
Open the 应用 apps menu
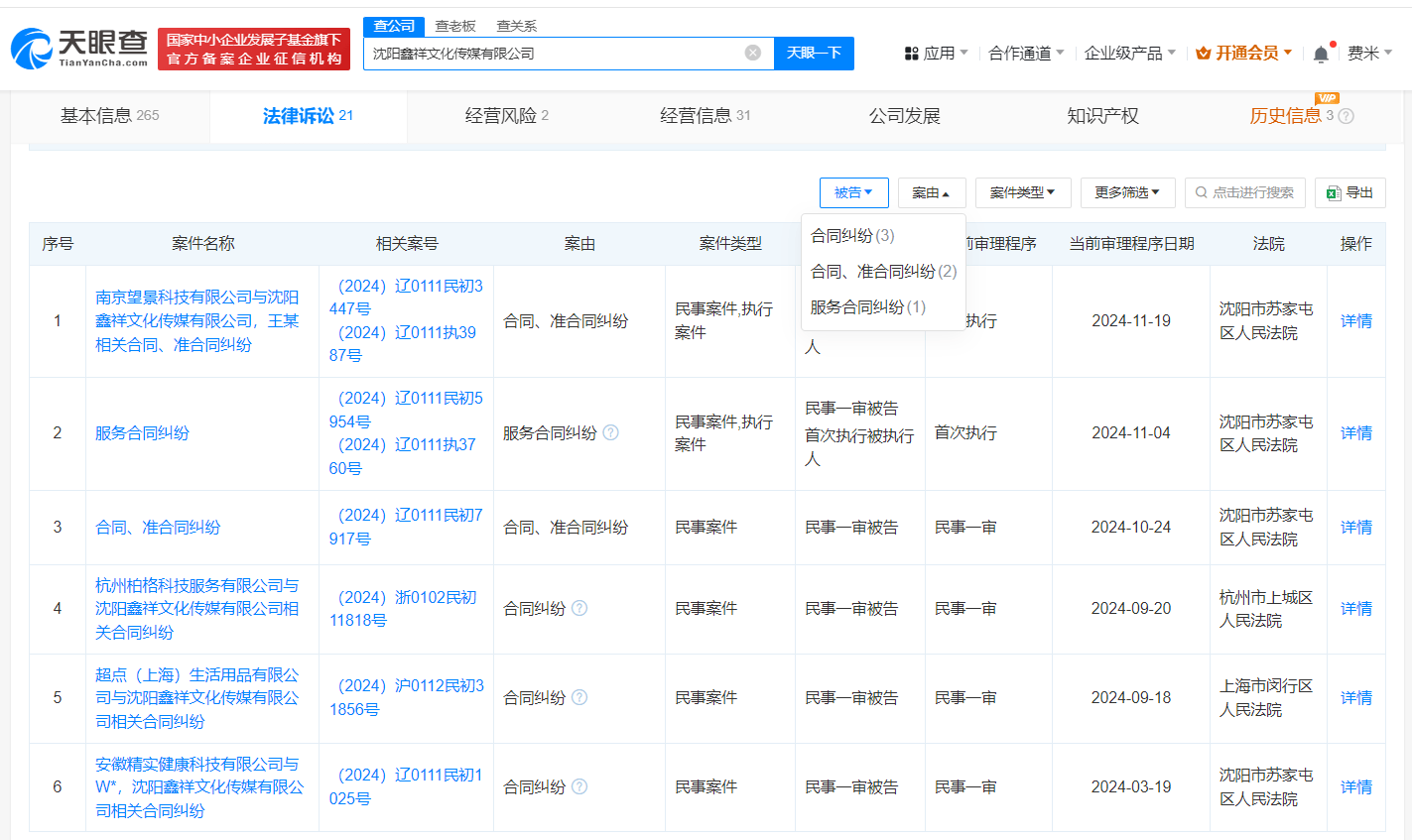coord(936,53)
